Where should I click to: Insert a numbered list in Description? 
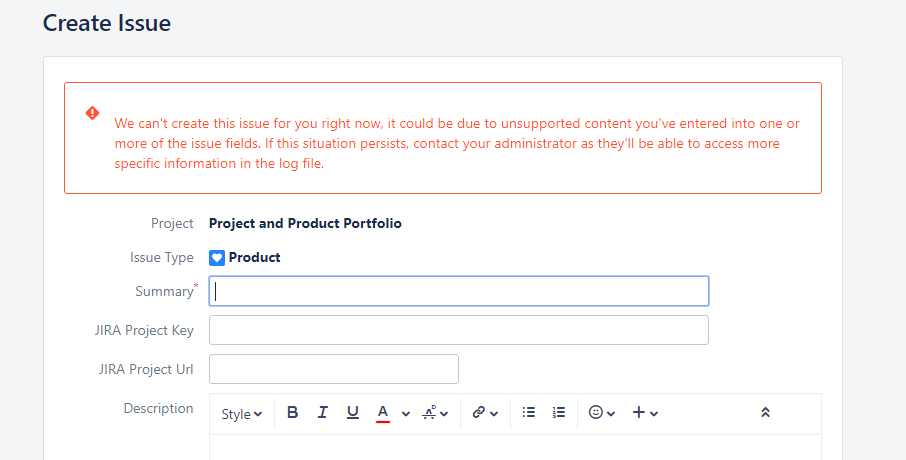(x=559, y=412)
